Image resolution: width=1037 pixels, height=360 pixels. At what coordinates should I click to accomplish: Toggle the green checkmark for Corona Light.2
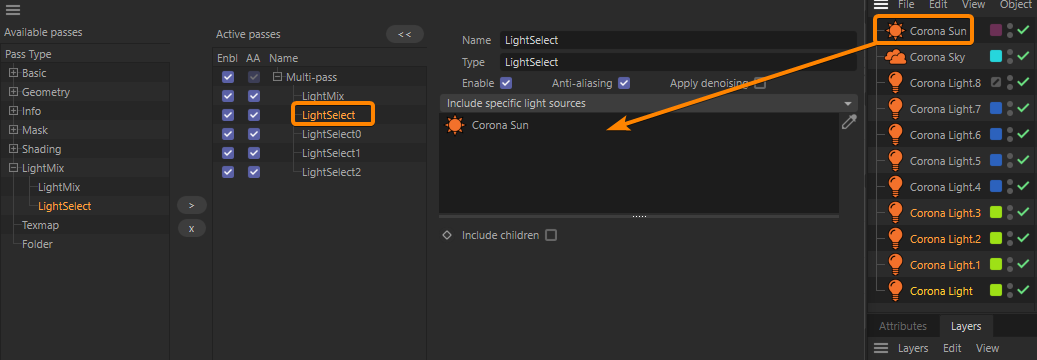[1024, 238]
